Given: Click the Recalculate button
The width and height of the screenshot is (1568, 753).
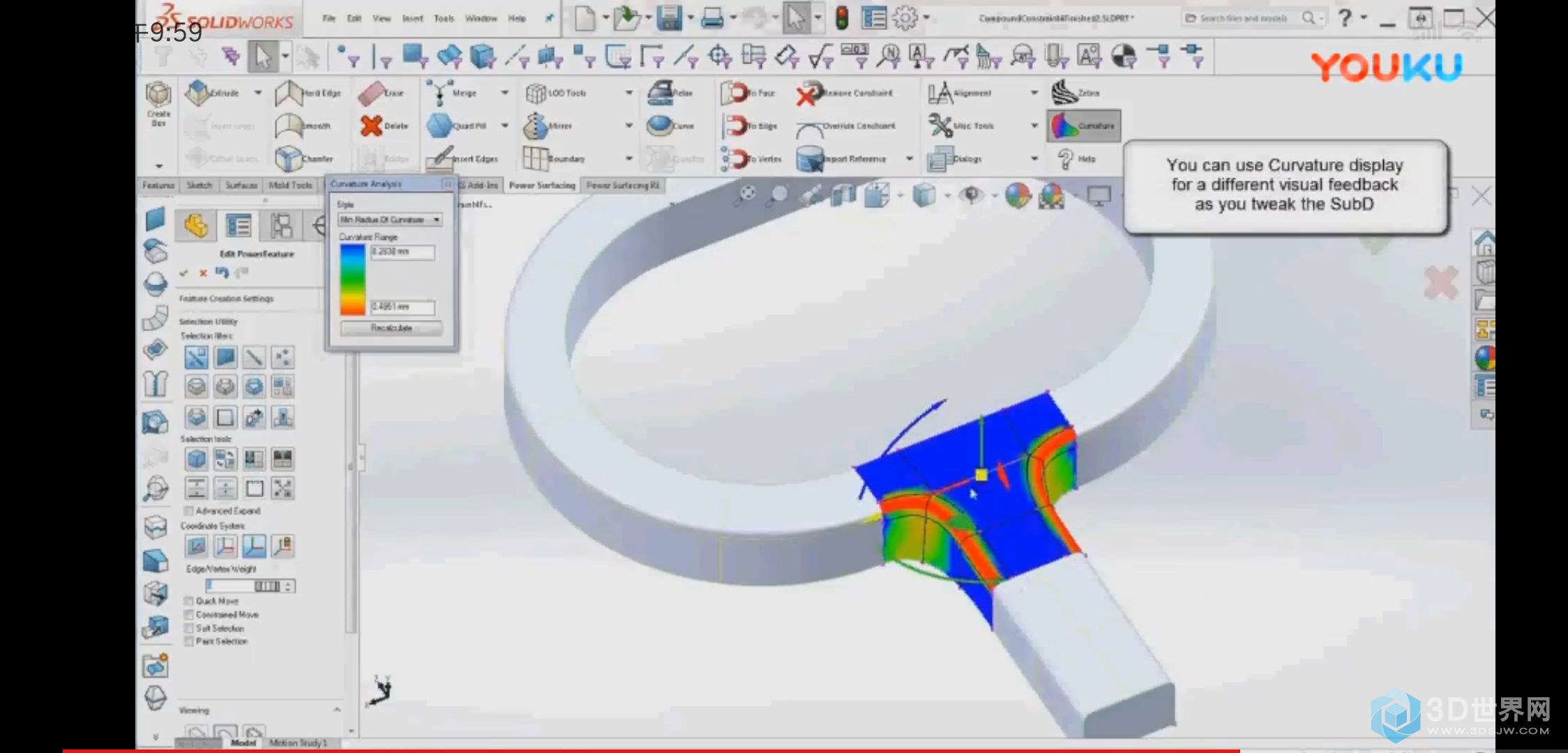Looking at the screenshot, I should click(x=391, y=328).
